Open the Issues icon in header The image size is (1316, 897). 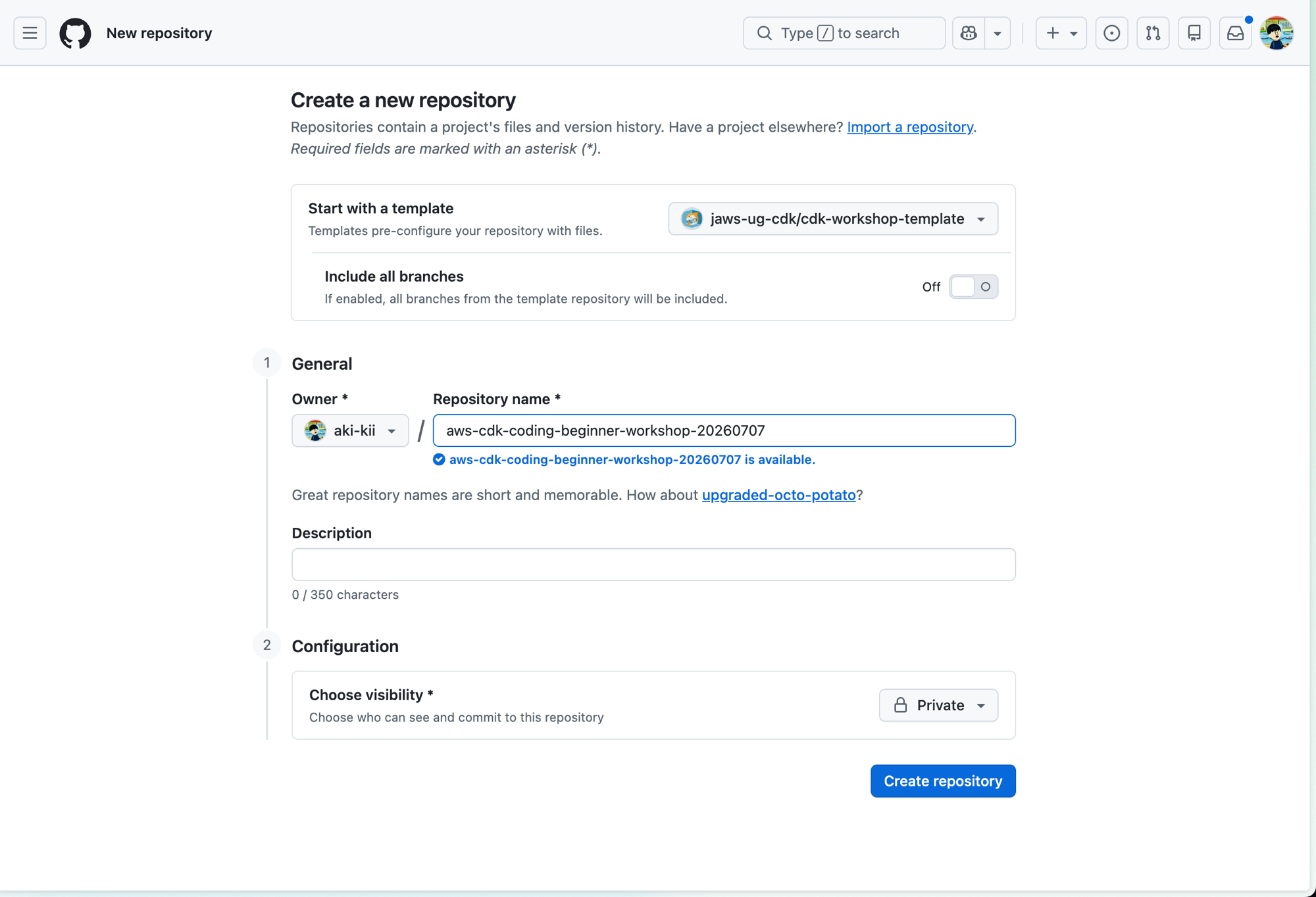click(1111, 33)
